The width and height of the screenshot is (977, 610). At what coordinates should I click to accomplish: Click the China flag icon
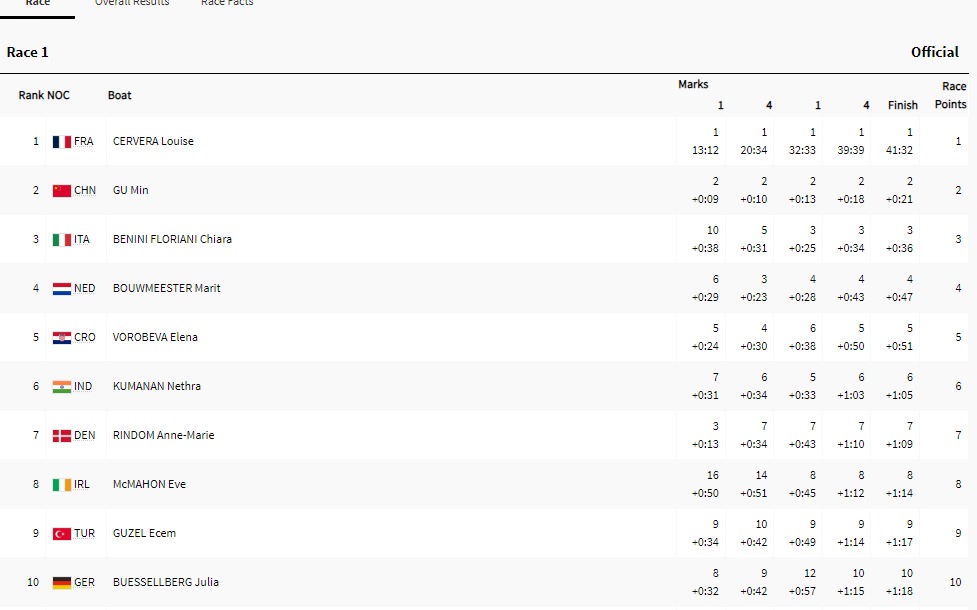62,191
